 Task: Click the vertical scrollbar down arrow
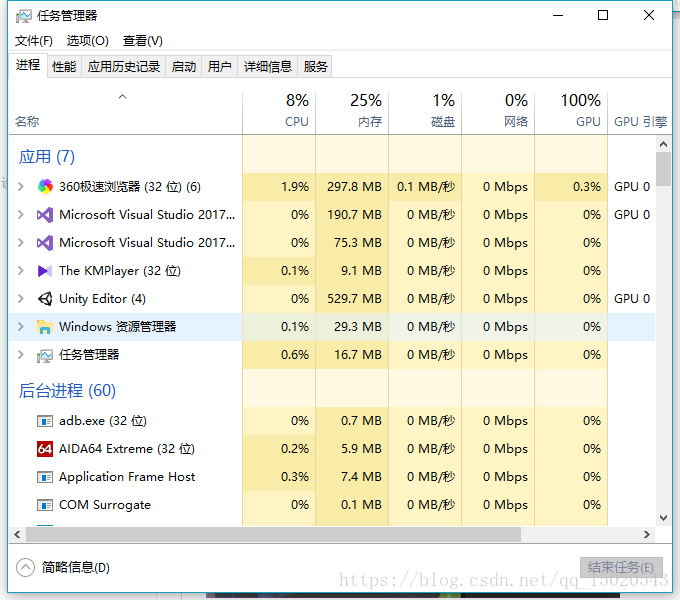[x=663, y=518]
